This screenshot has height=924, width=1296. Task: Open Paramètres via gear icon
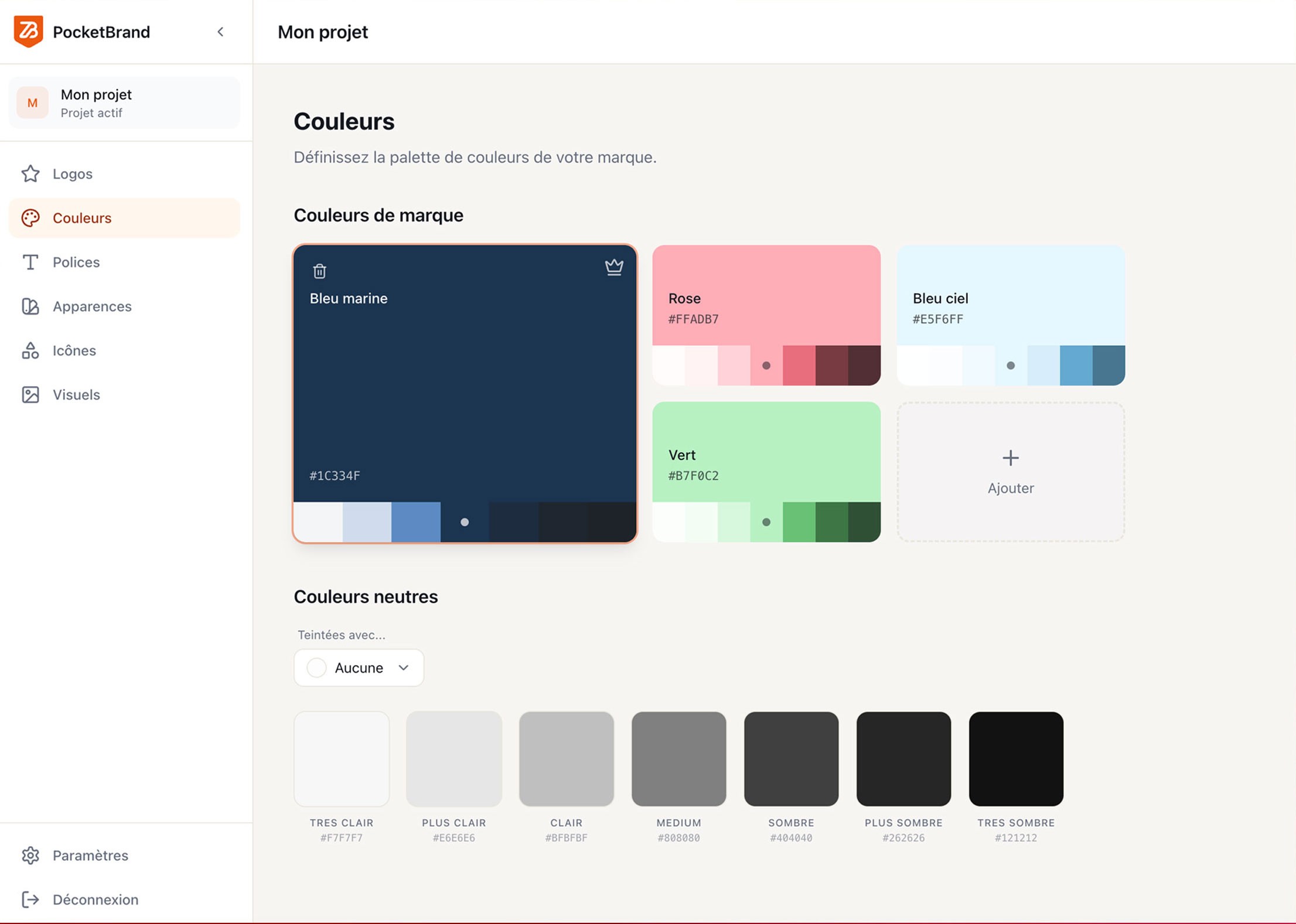(x=30, y=855)
